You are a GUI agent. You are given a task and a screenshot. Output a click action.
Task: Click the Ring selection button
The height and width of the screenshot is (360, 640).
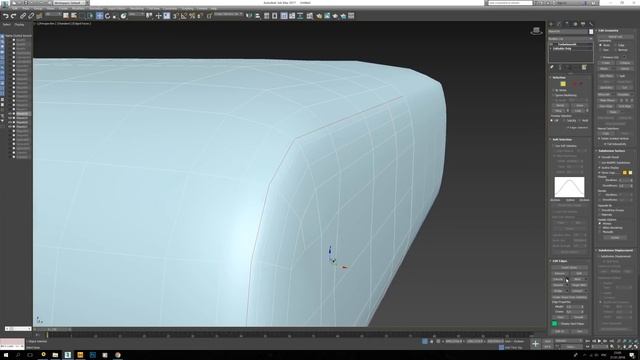coord(558,111)
